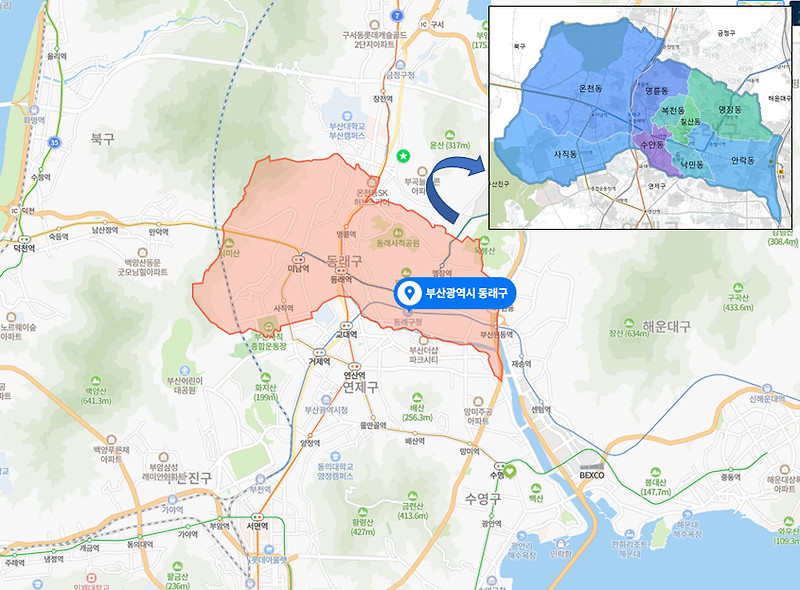Click the 동래역 subway station icon

click(x=341, y=271)
